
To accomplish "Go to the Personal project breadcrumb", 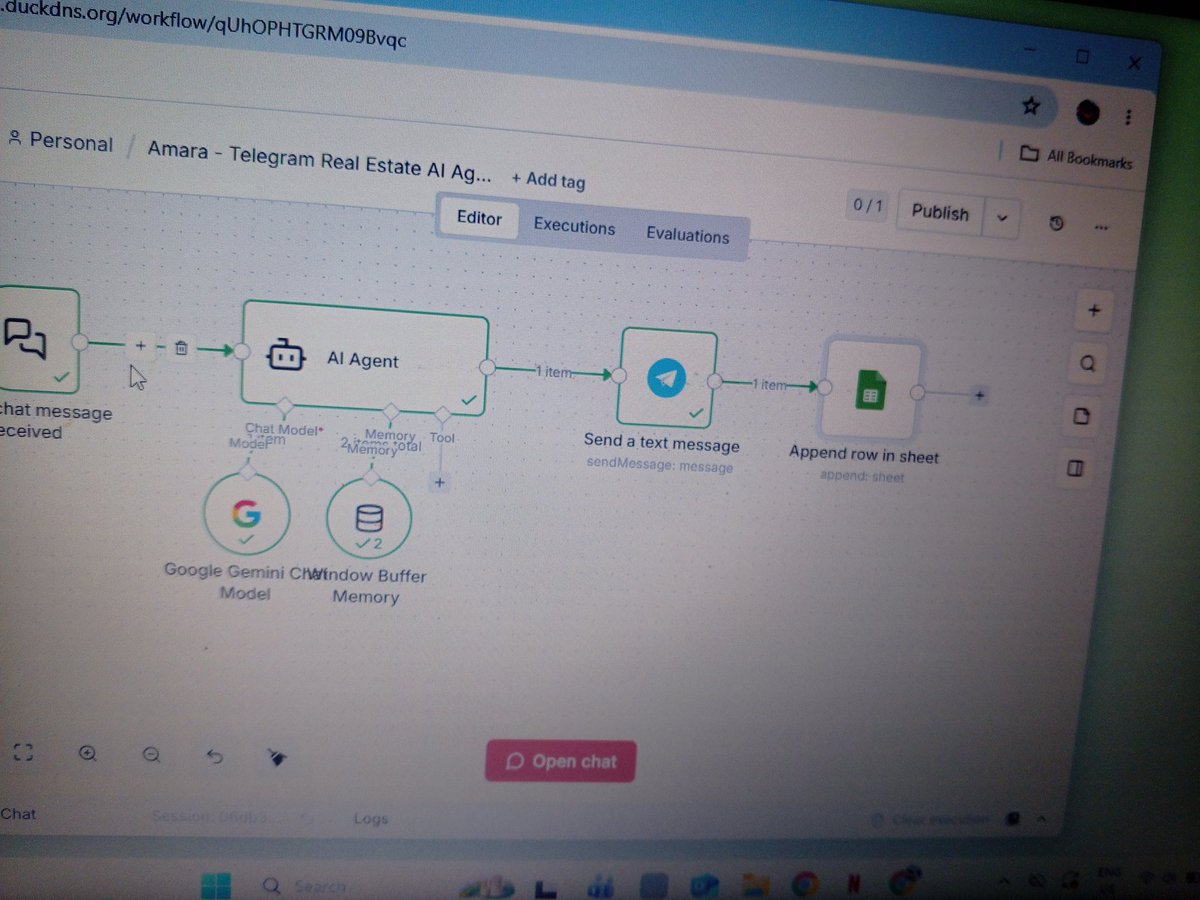I will 60,141.
